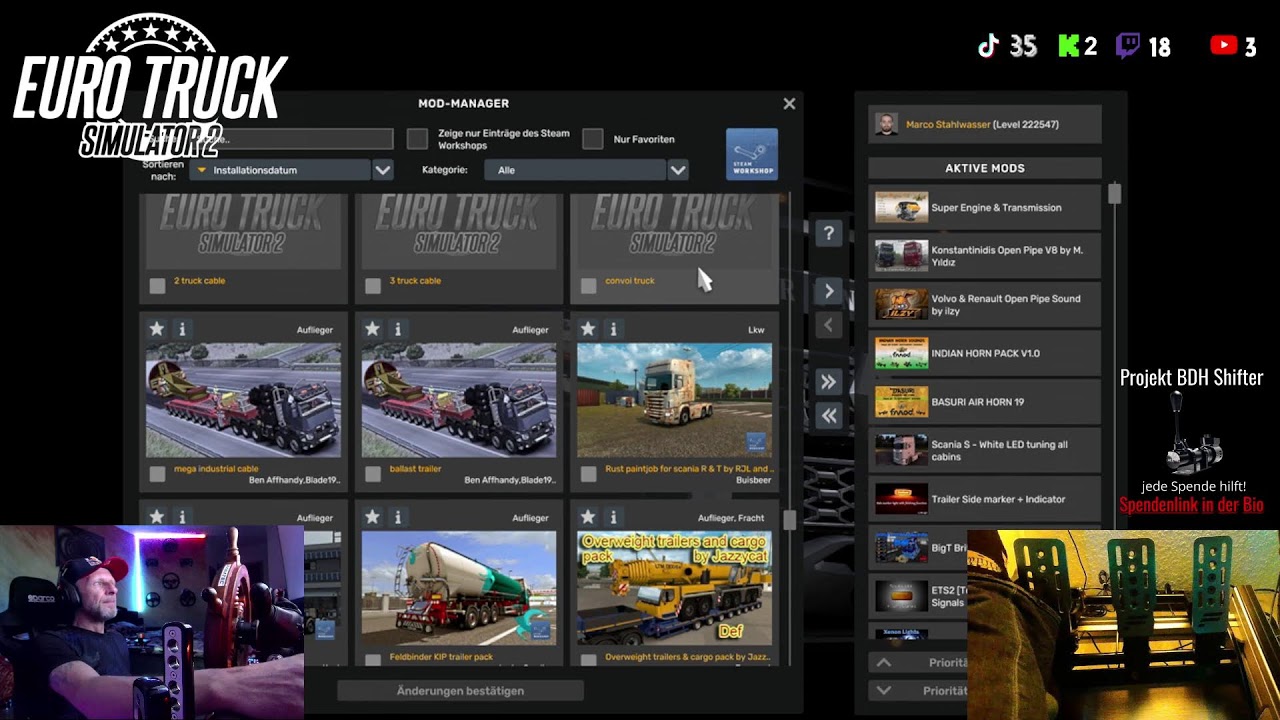Screen dimensions: 1280x720
Task: Click the 2 truck cable mod name
Action: tap(199, 281)
